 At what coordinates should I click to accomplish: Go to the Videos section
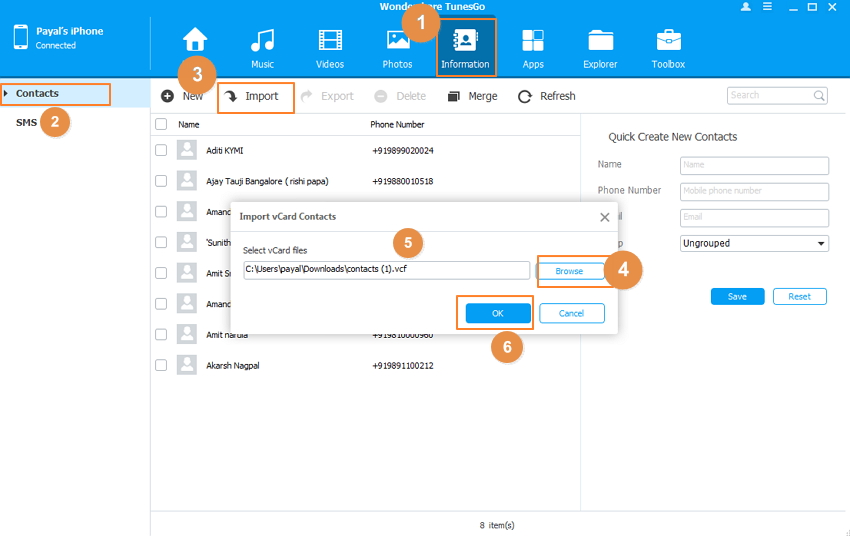coord(330,47)
